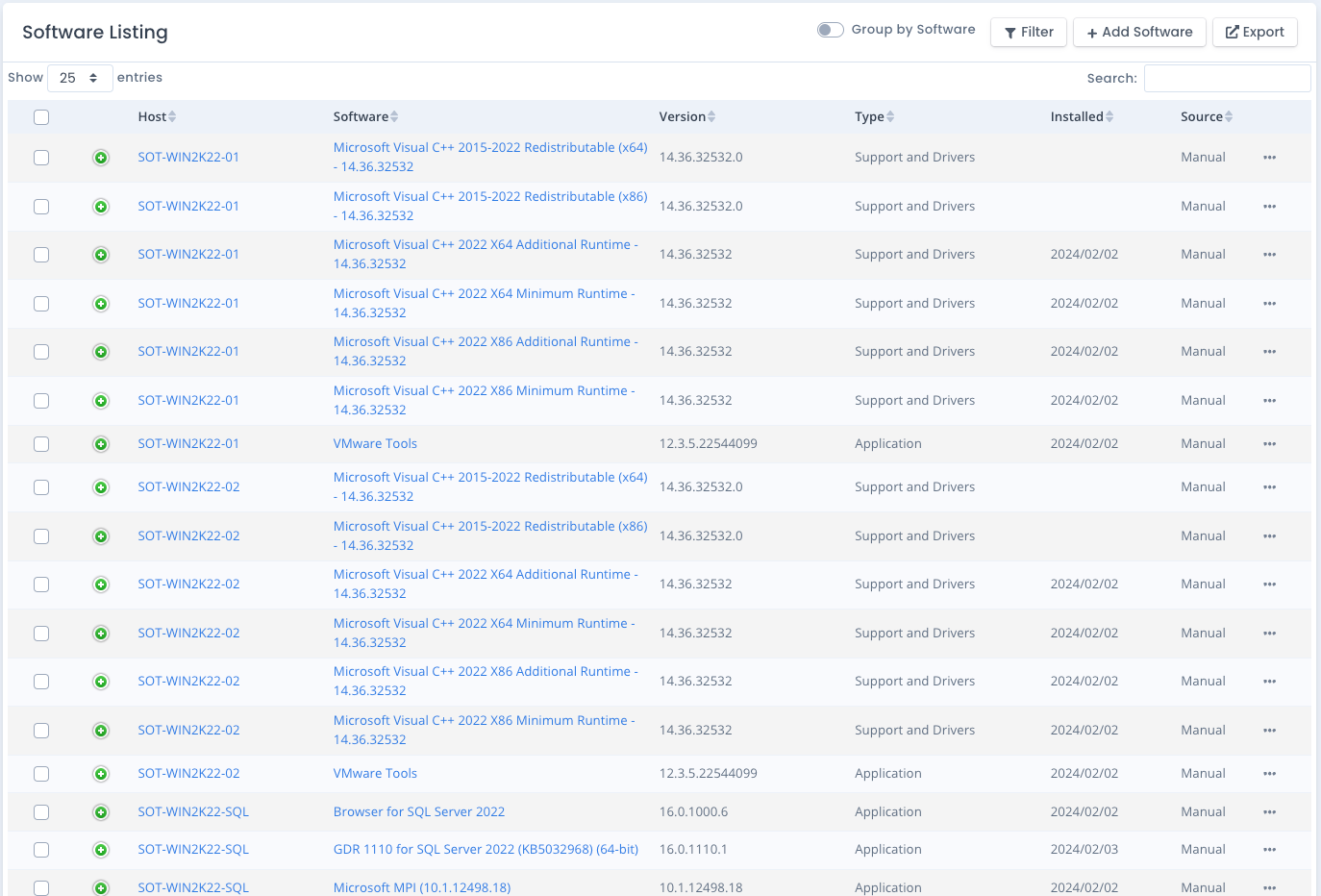Viewport: 1321px width, 896px height.
Task: Click installed date 2024/02/03
Action: [1084, 850]
